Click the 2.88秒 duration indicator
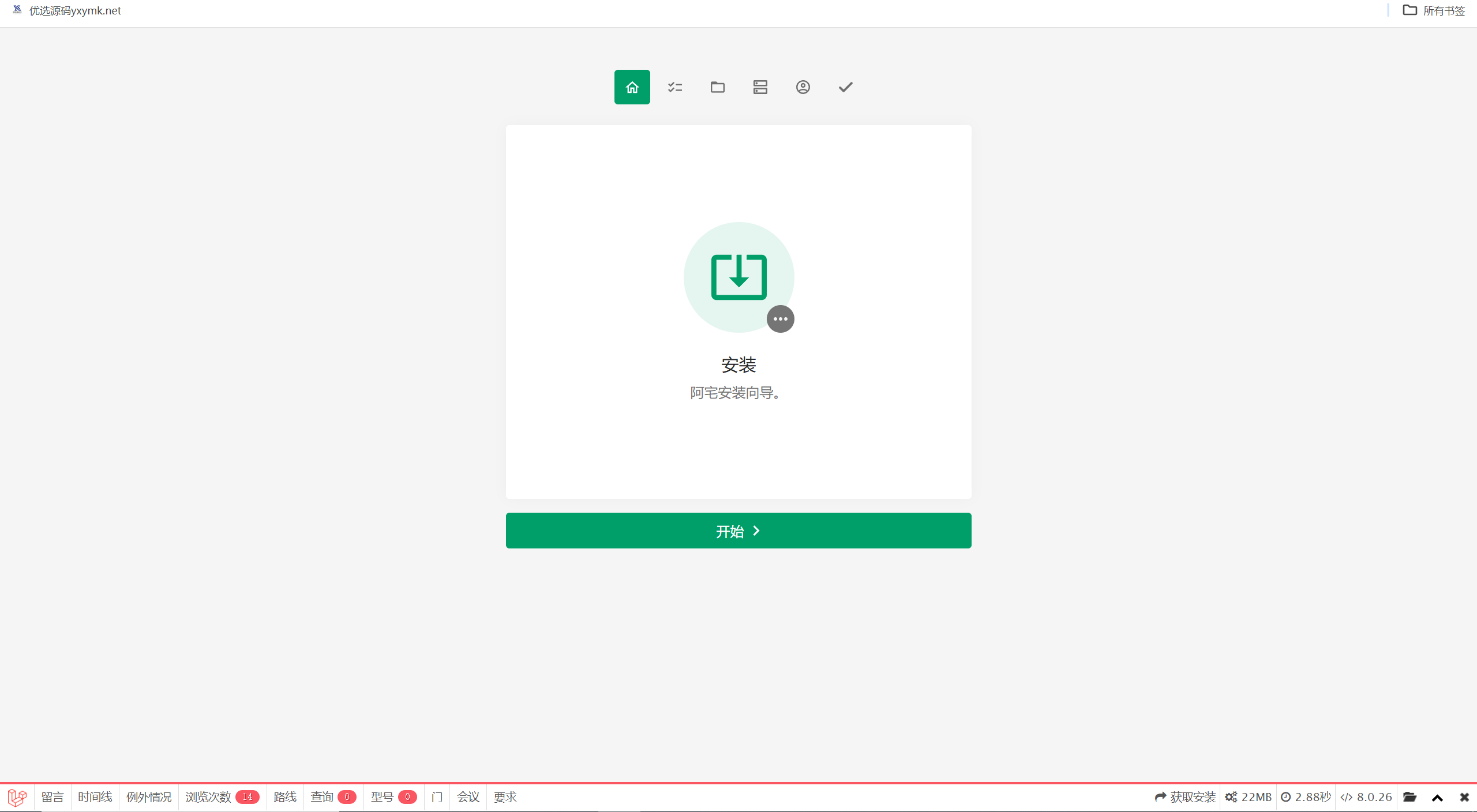 tap(1306, 797)
